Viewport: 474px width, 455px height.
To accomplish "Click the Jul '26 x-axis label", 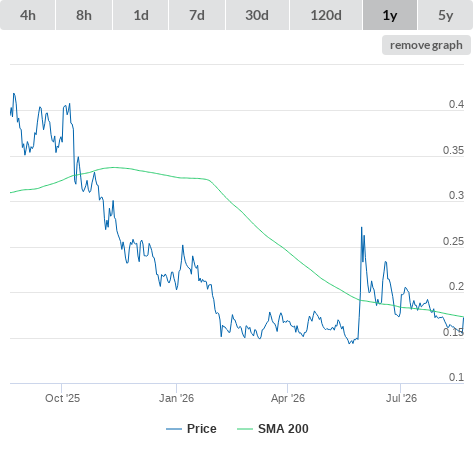I will click(401, 398).
